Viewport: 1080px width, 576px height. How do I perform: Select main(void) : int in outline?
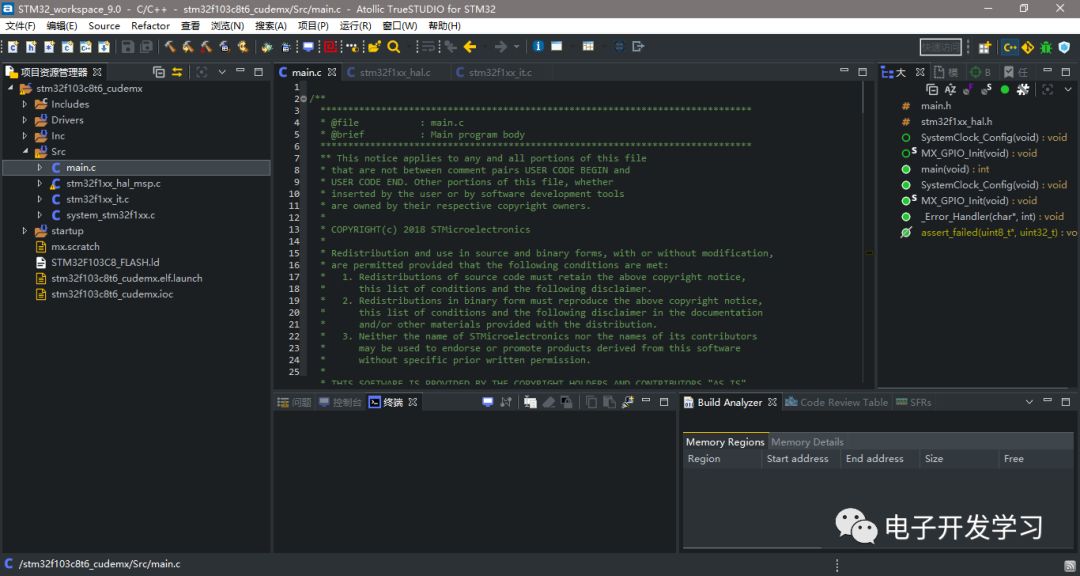click(945, 169)
